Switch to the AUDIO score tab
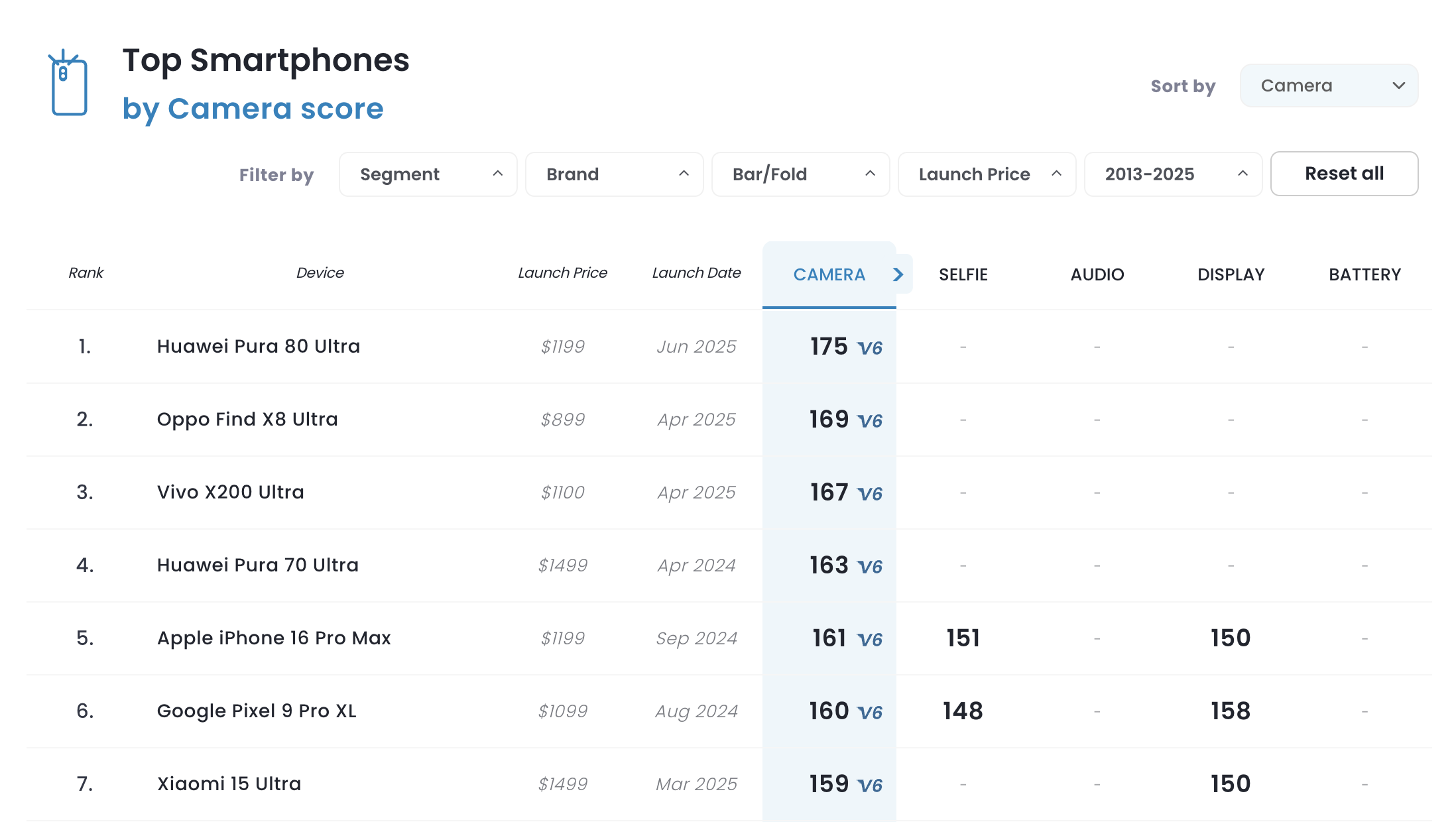Screen dimensions: 1456x822 click(x=1097, y=274)
